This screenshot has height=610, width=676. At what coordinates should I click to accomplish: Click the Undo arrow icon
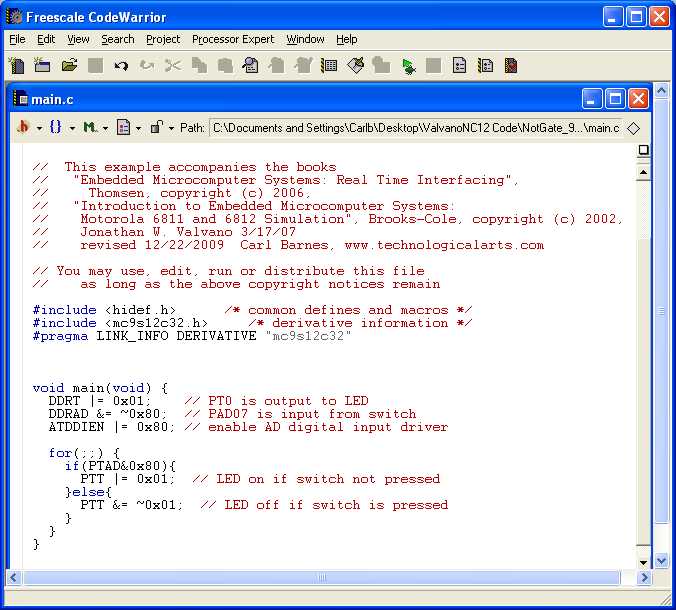121,66
